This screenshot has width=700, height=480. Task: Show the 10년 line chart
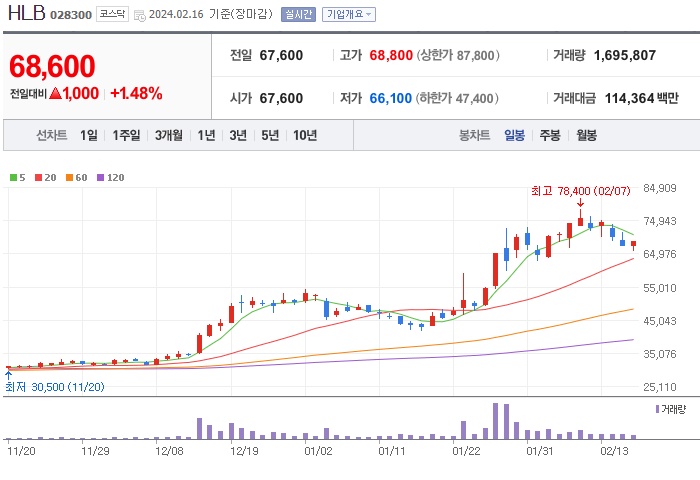tap(305, 135)
